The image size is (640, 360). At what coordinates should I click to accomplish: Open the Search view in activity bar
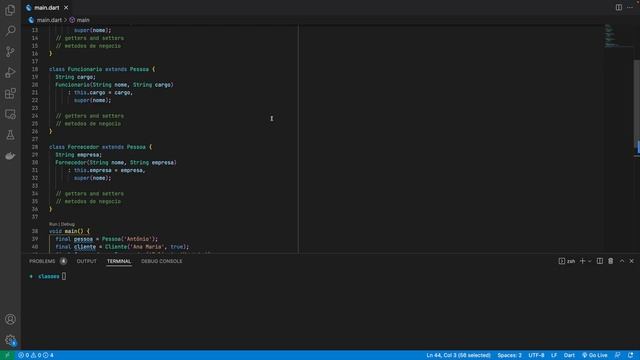click(10, 31)
